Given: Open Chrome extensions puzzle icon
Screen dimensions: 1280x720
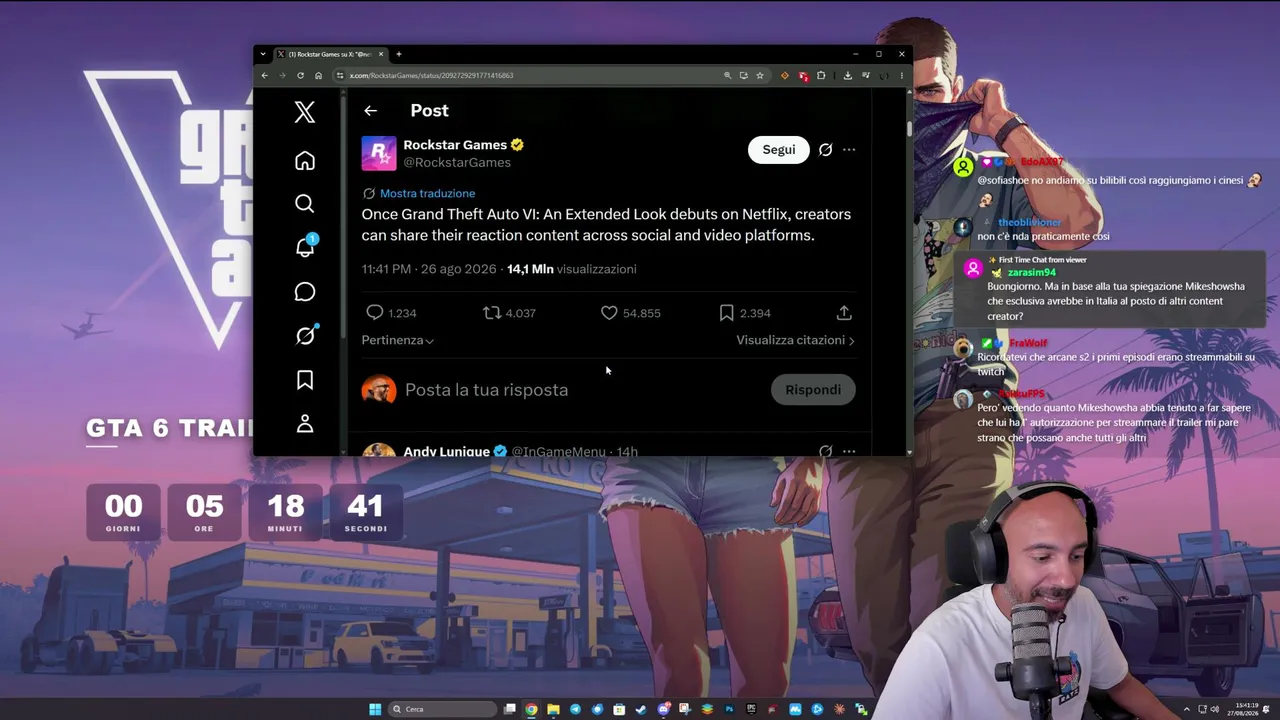Looking at the screenshot, I should pos(821,75).
